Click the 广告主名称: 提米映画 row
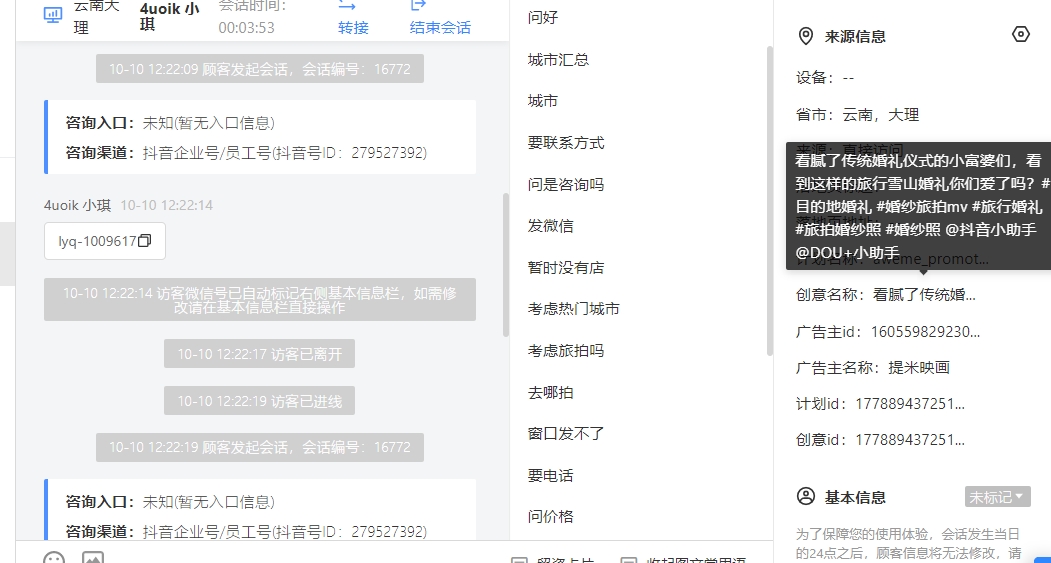 873,367
